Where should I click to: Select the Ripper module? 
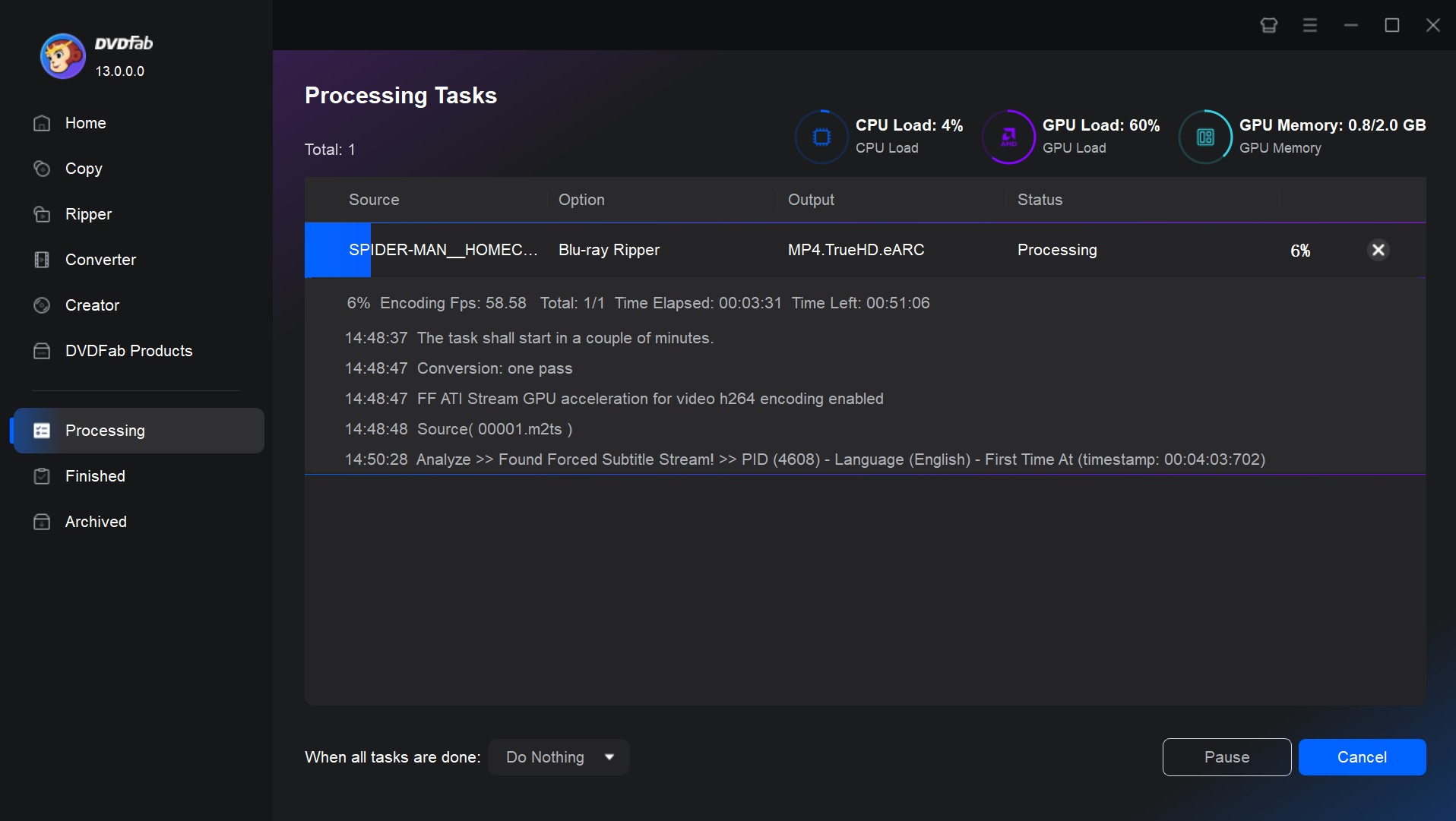point(87,214)
